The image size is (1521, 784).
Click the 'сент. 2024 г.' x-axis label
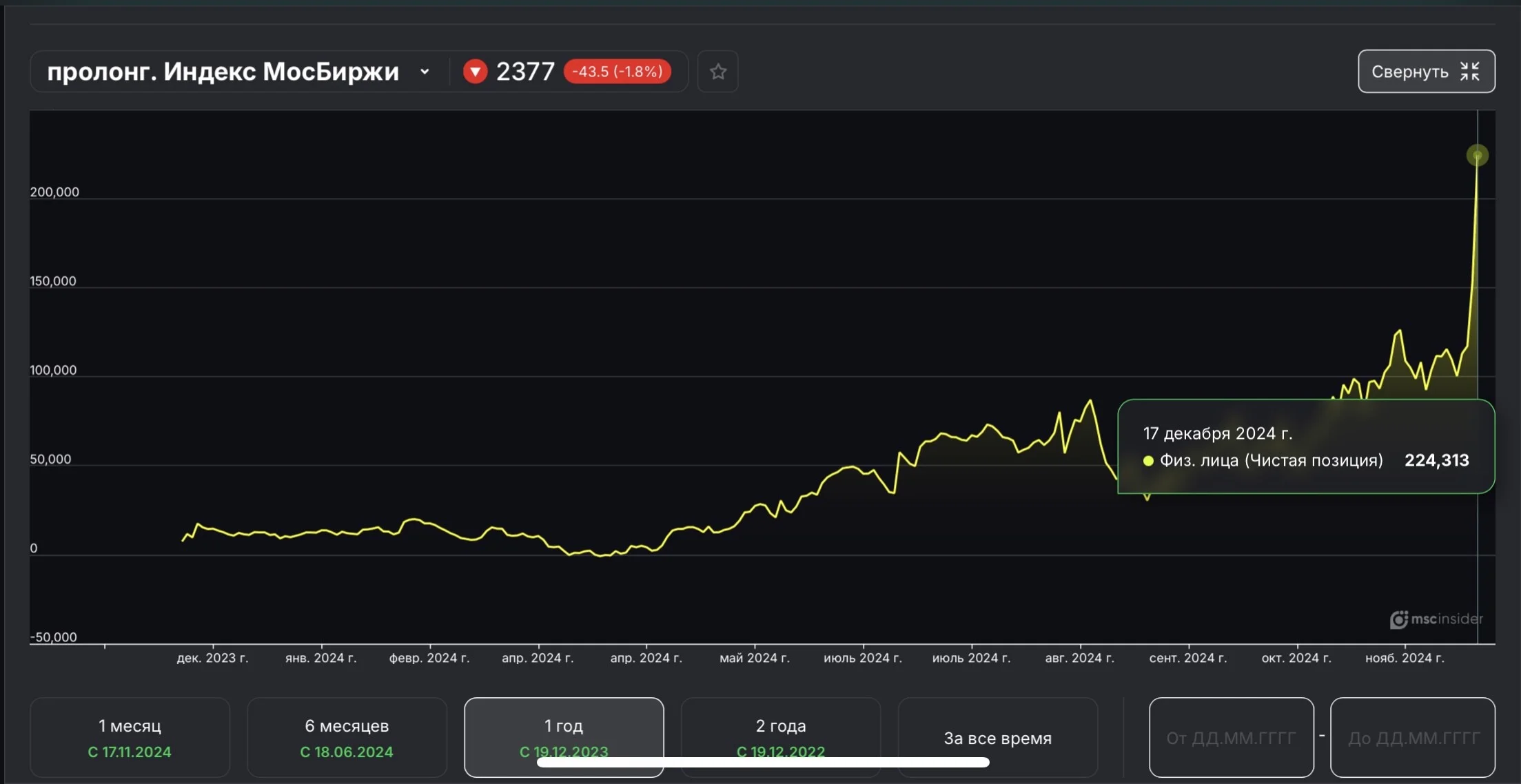[x=1188, y=658]
